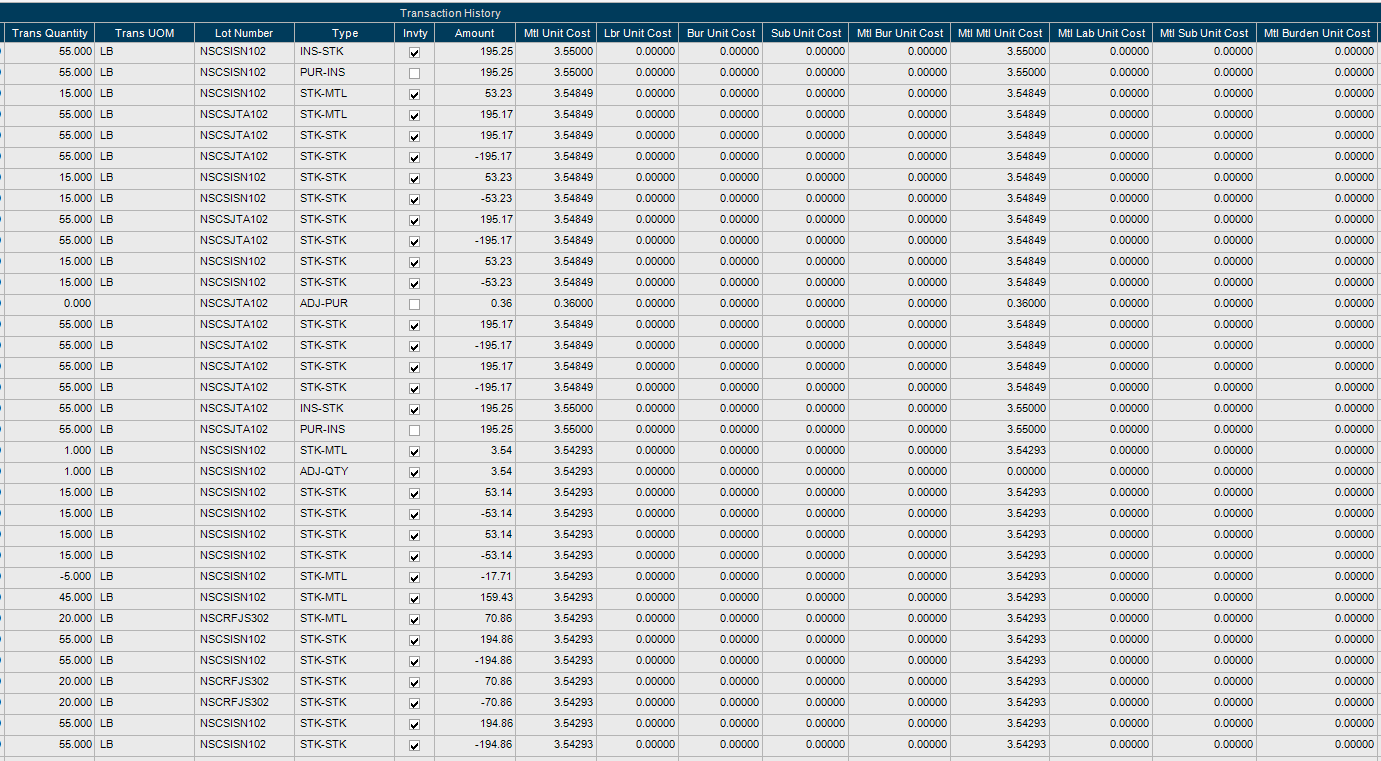Viewport: 1381px width, 761px height.
Task: Toggle Invty checkbox for STK-MTL lot NSCSJTA102
Action: tap(414, 115)
